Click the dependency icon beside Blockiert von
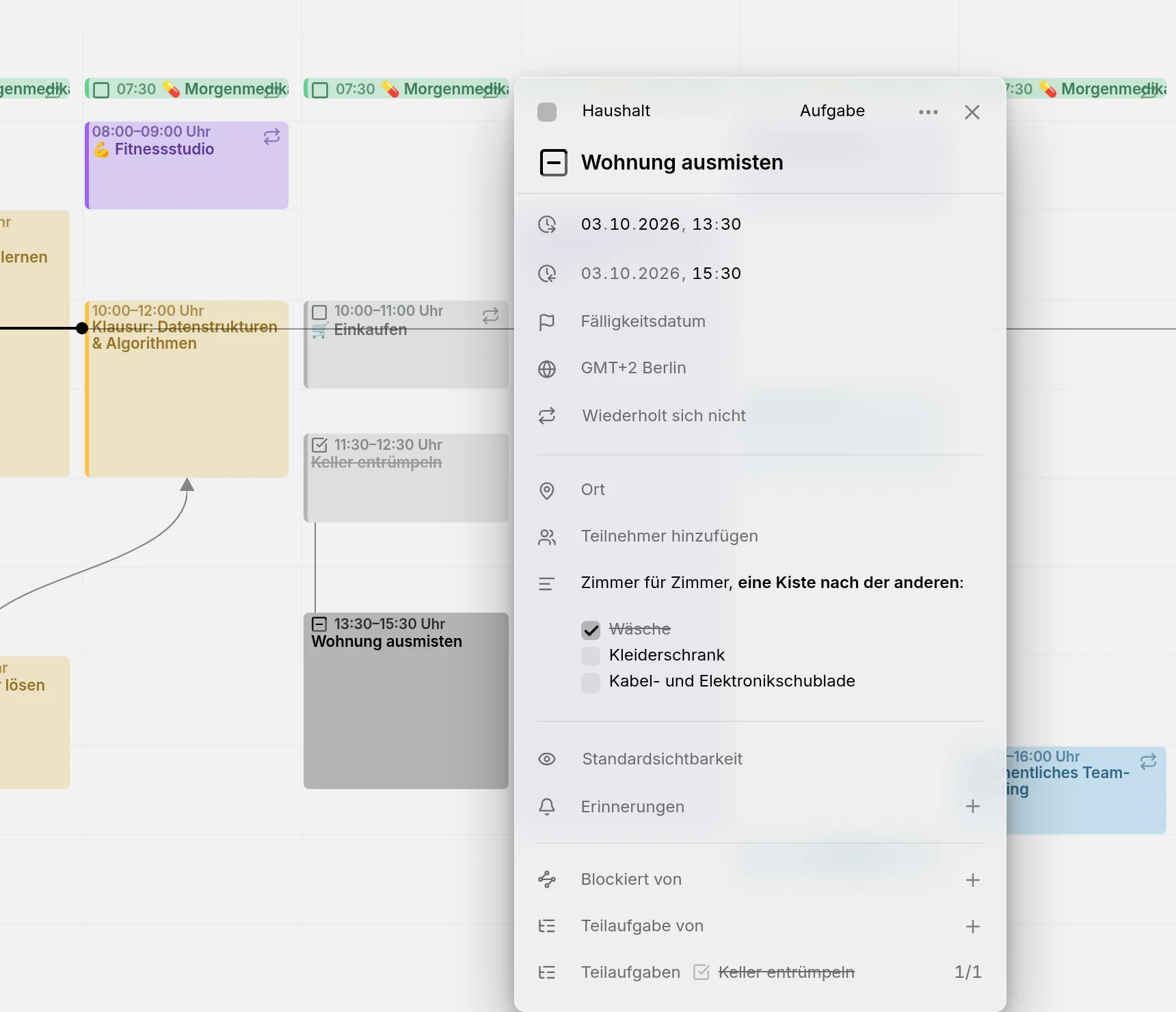 (547, 879)
